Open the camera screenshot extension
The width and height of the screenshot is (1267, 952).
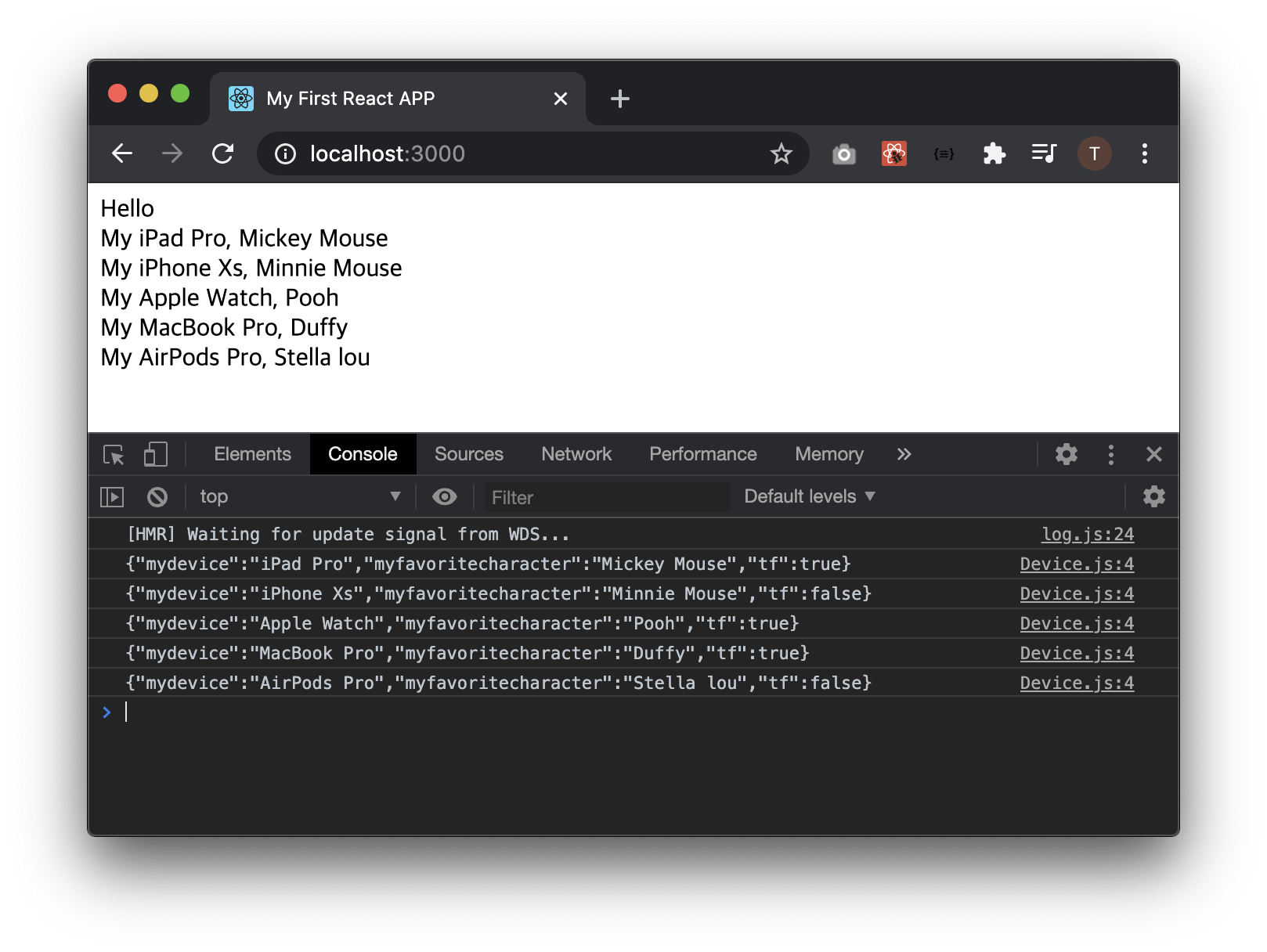coord(843,153)
